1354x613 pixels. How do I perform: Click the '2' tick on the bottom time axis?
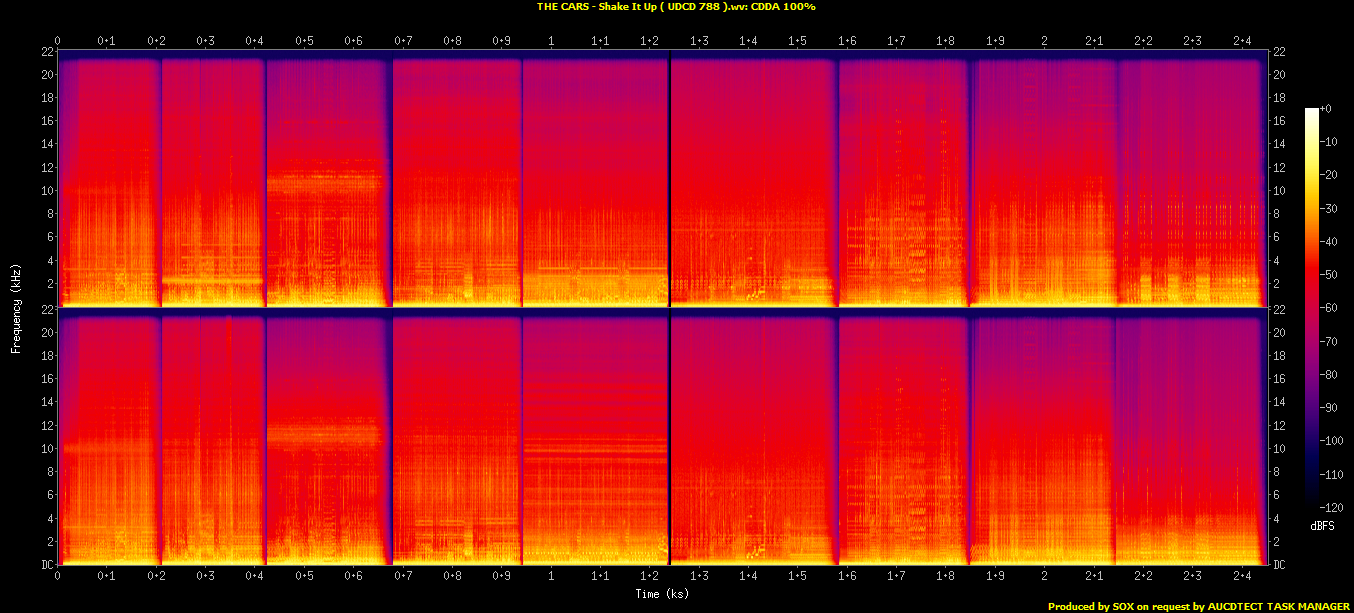click(1044, 577)
